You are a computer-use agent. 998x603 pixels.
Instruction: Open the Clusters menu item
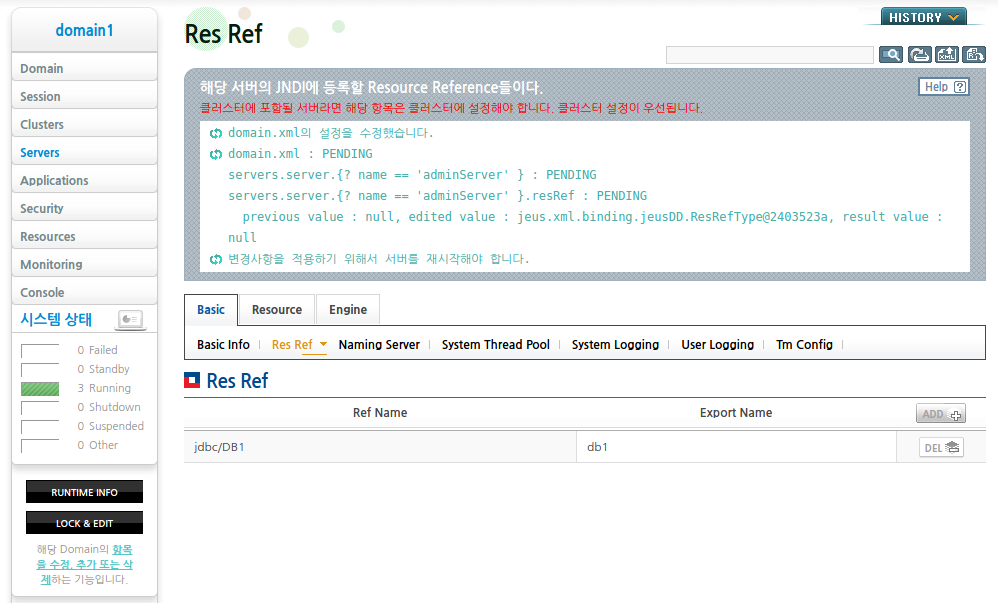click(85, 124)
